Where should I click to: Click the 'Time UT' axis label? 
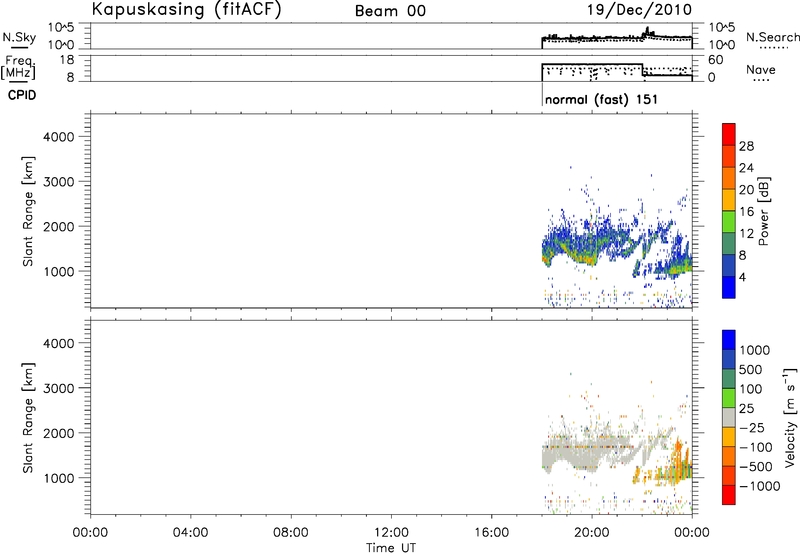point(391,548)
